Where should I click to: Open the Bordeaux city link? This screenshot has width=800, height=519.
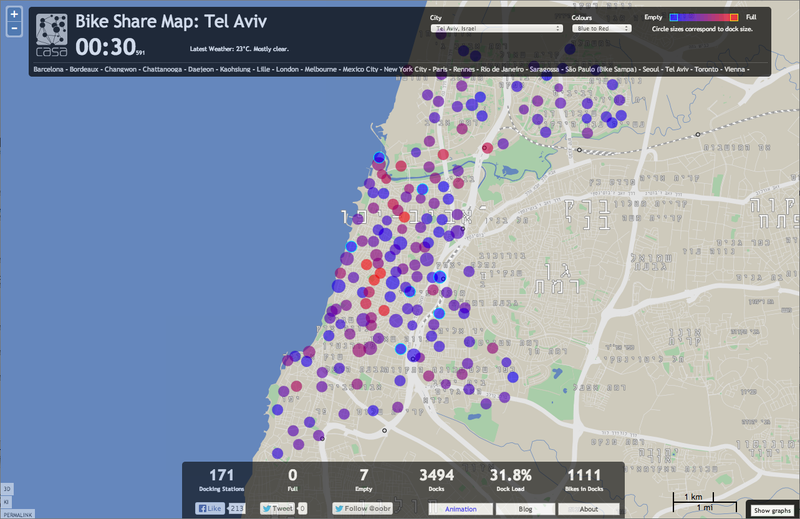tap(84, 69)
